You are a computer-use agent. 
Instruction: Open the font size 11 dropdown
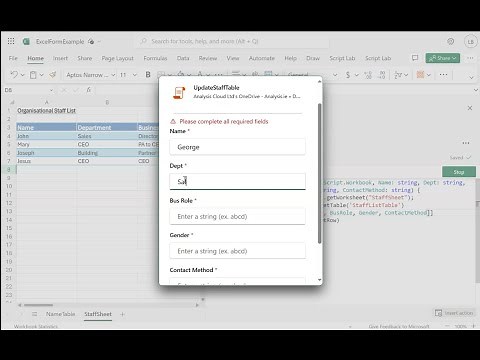click(135, 75)
